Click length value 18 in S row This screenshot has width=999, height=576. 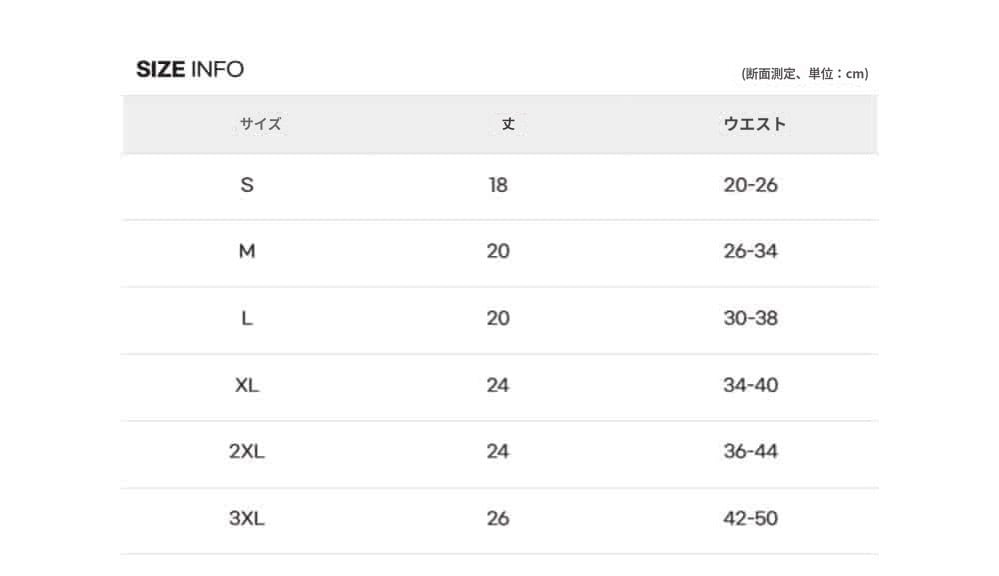pos(498,185)
